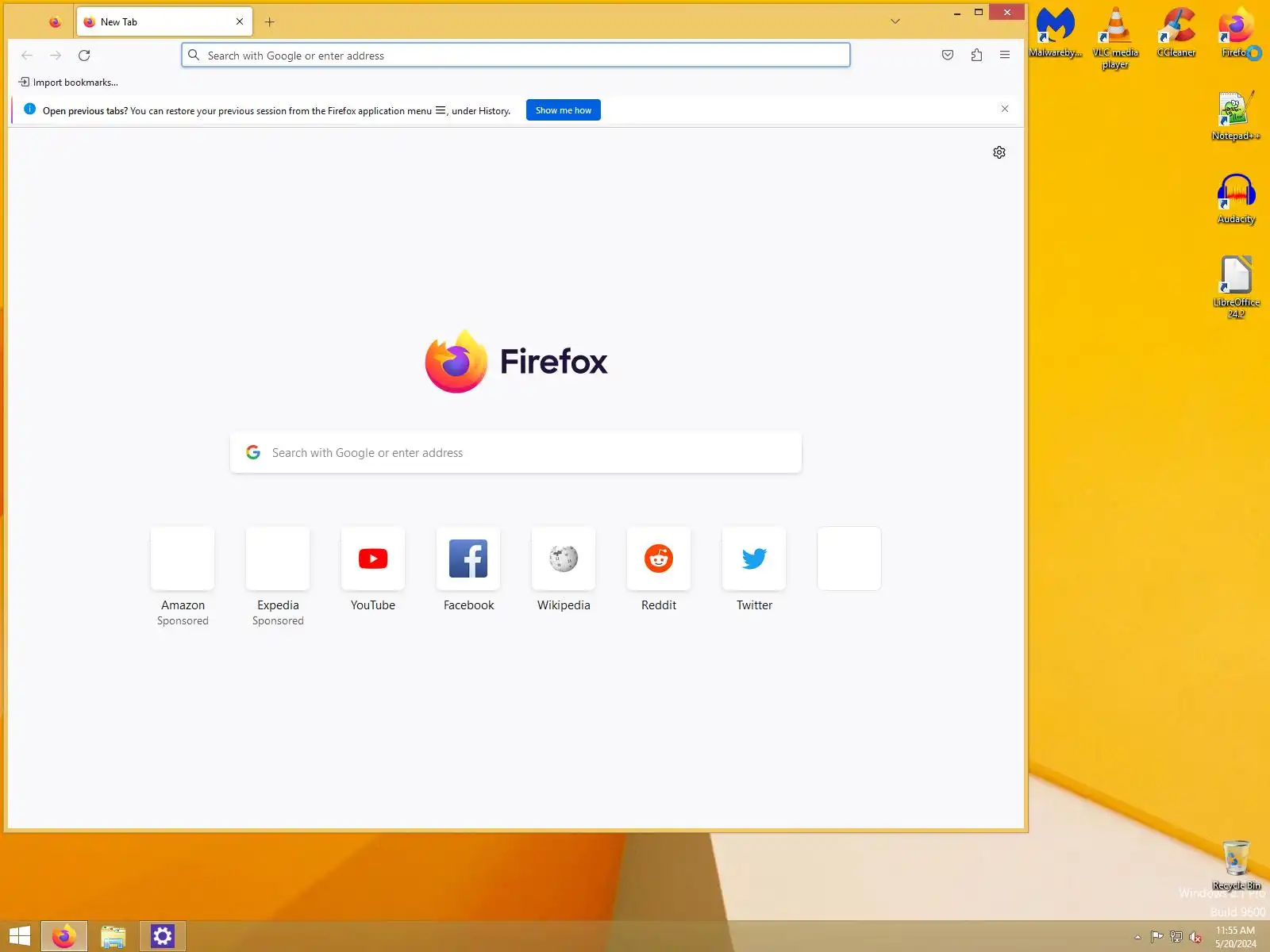Select the VLC media player desktop icon

(x=1115, y=38)
